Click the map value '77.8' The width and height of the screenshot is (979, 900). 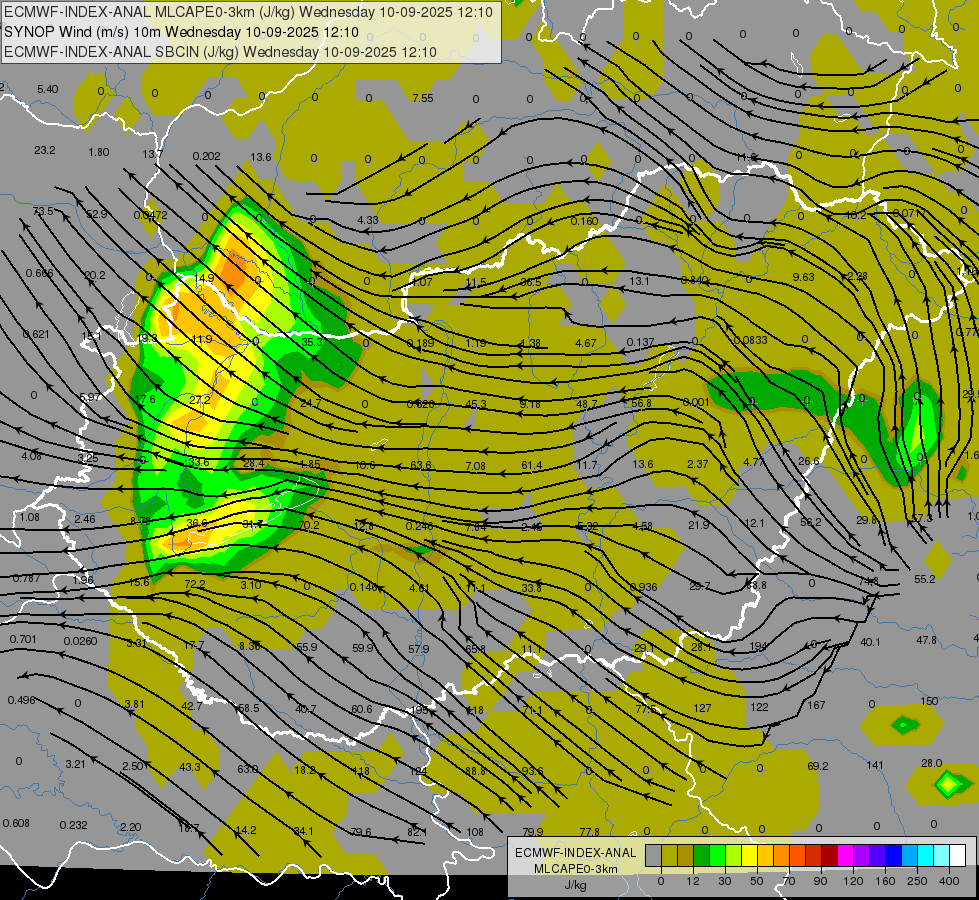pyautogui.click(x=589, y=832)
